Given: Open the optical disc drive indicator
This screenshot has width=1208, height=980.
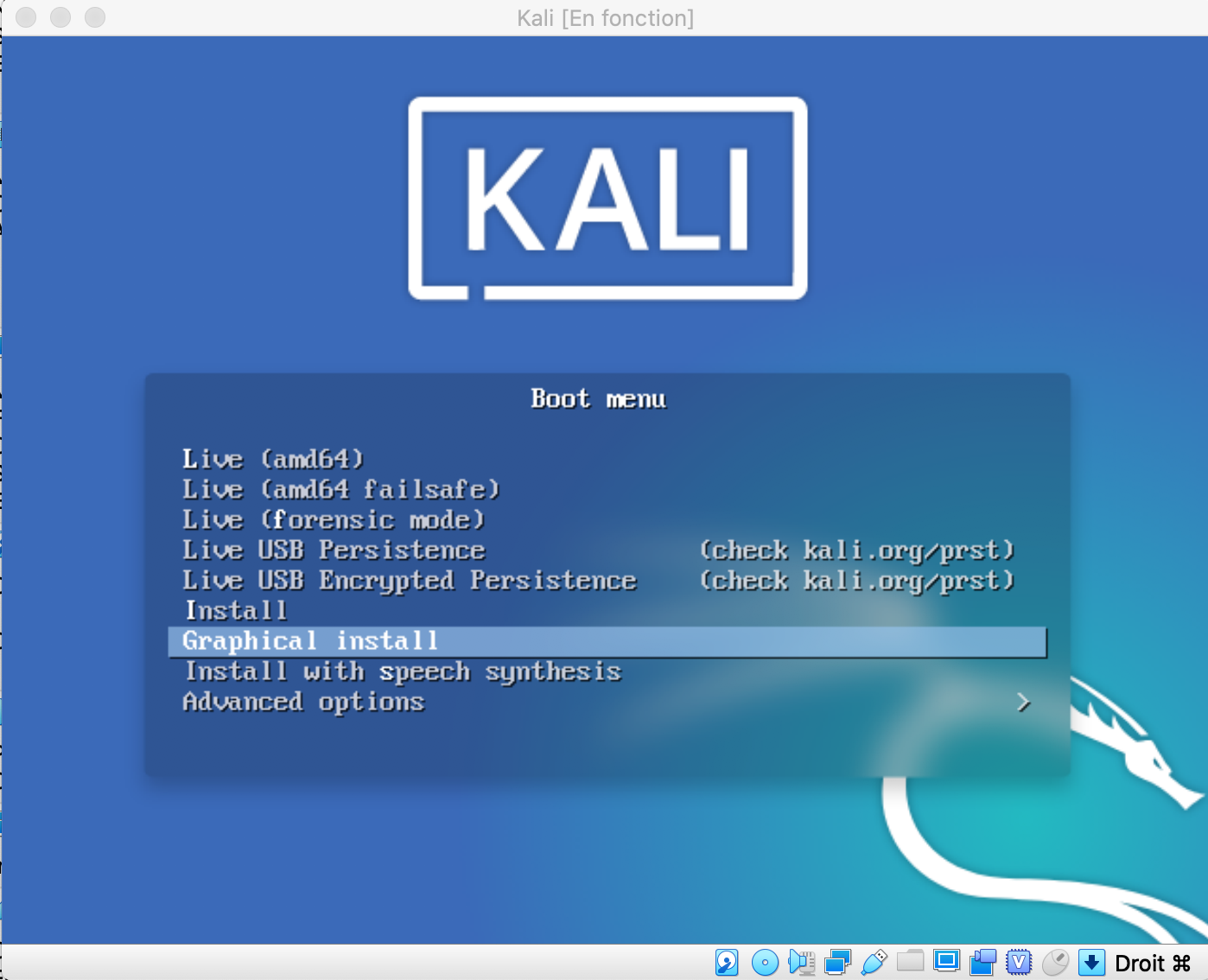Looking at the screenshot, I should [x=765, y=962].
